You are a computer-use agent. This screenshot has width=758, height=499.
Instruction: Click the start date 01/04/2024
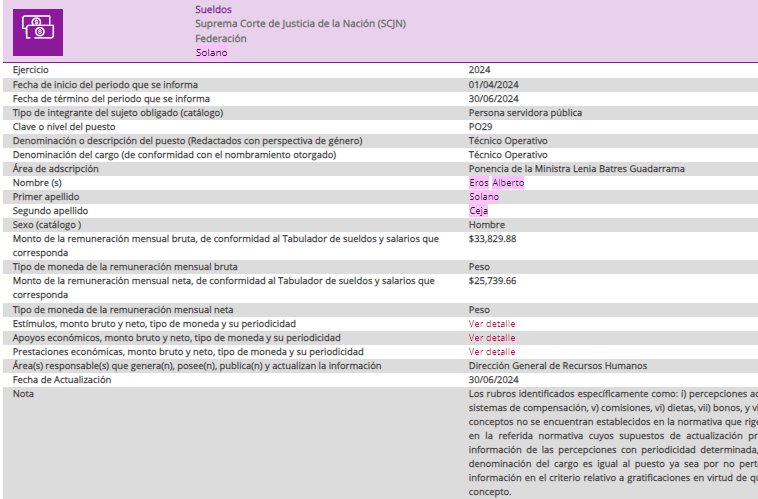(x=493, y=85)
